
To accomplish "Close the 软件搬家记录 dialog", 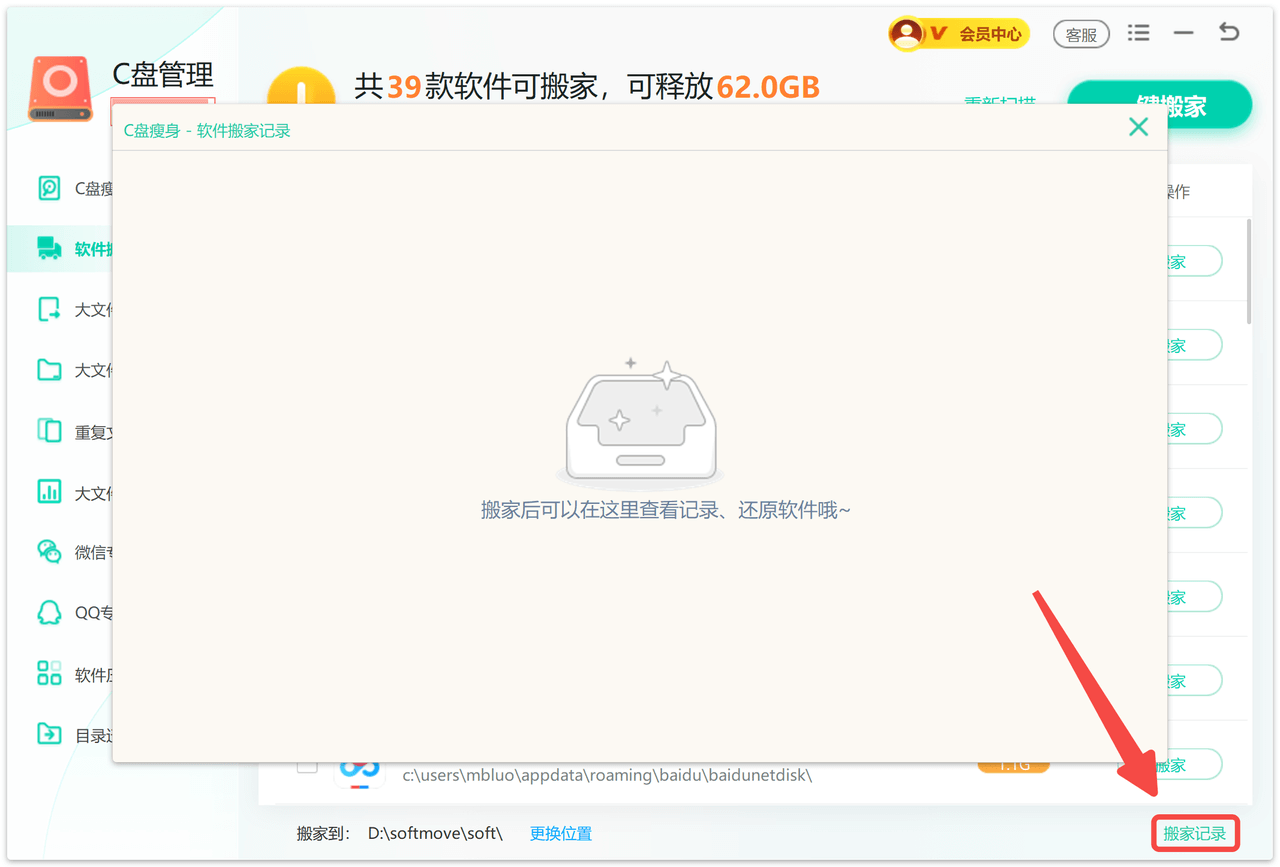I will (x=1138, y=127).
